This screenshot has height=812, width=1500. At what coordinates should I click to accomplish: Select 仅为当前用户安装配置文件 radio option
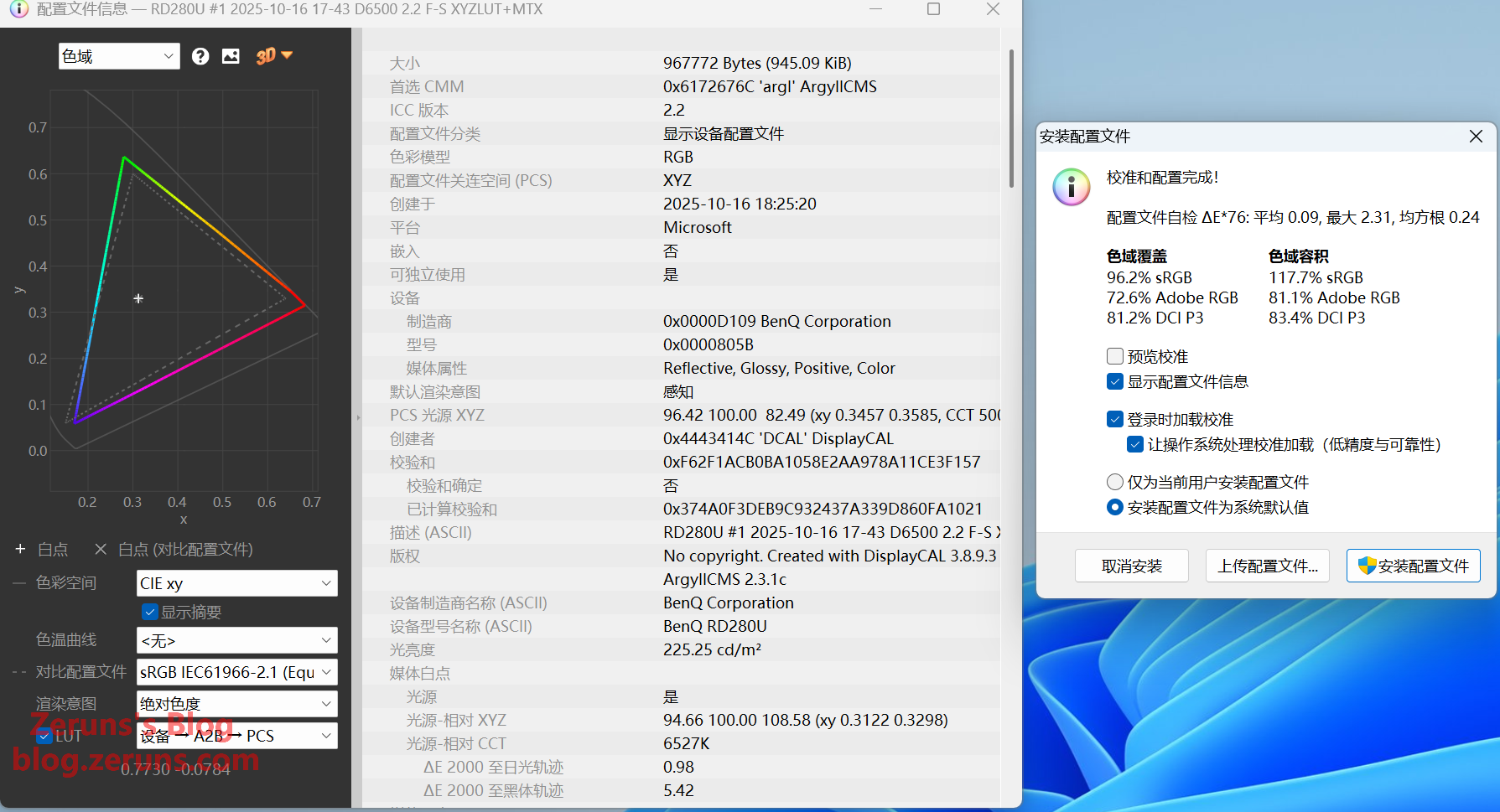pos(1115,482)
